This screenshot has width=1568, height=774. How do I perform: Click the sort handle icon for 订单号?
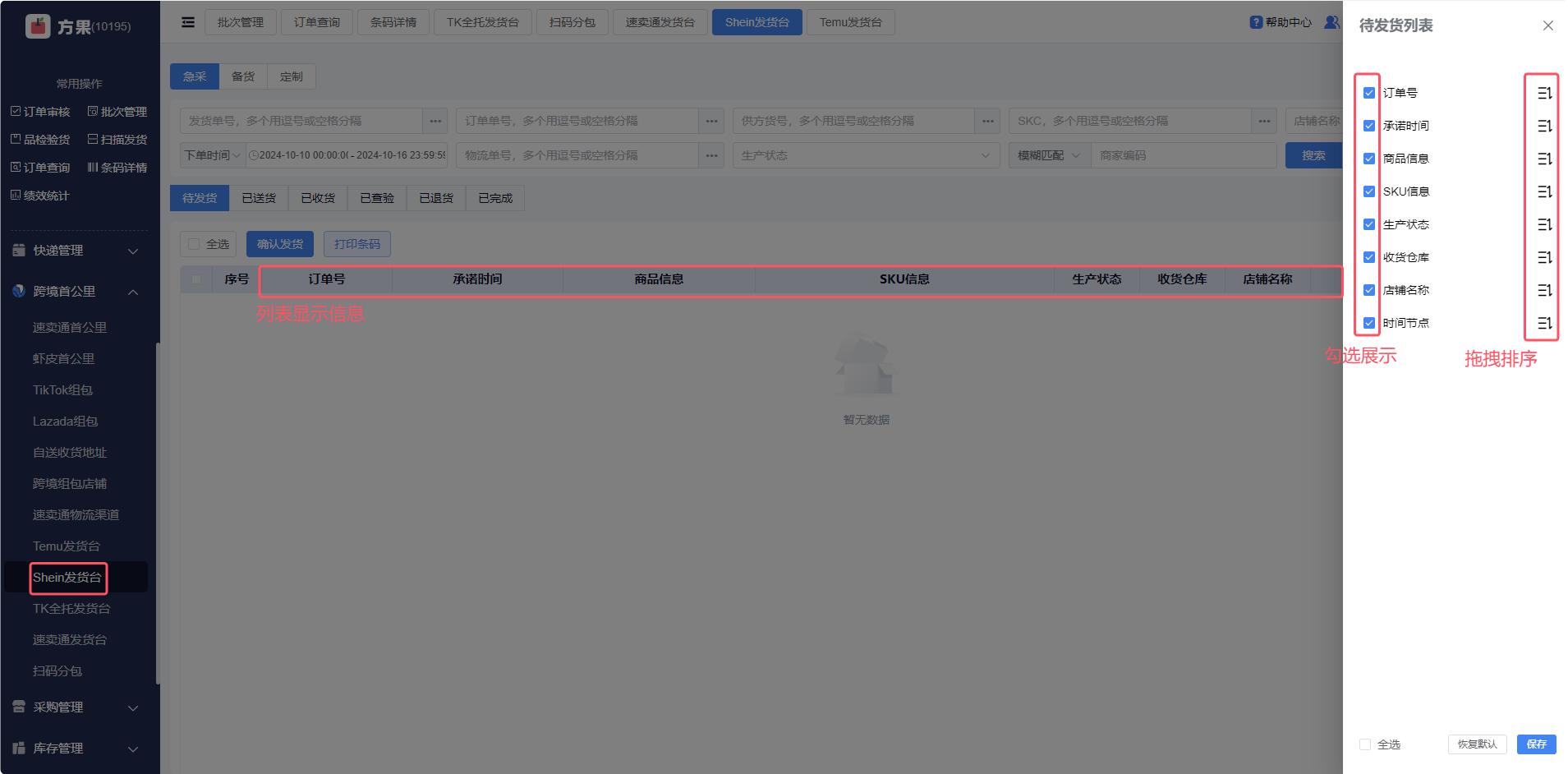pyautogui.click(x=1544, y=93)
